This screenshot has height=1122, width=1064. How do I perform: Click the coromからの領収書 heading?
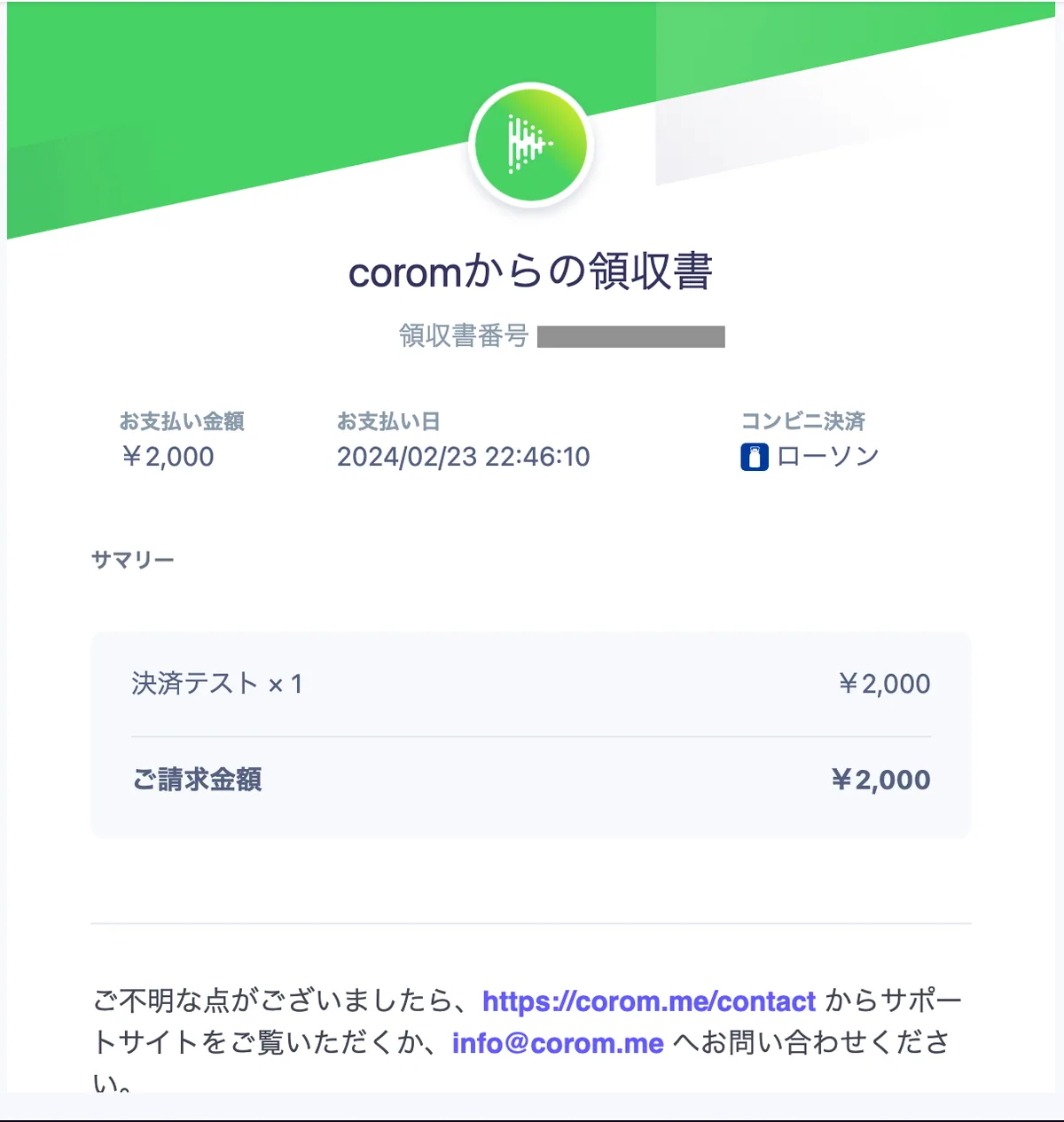(x=530, y=271)
